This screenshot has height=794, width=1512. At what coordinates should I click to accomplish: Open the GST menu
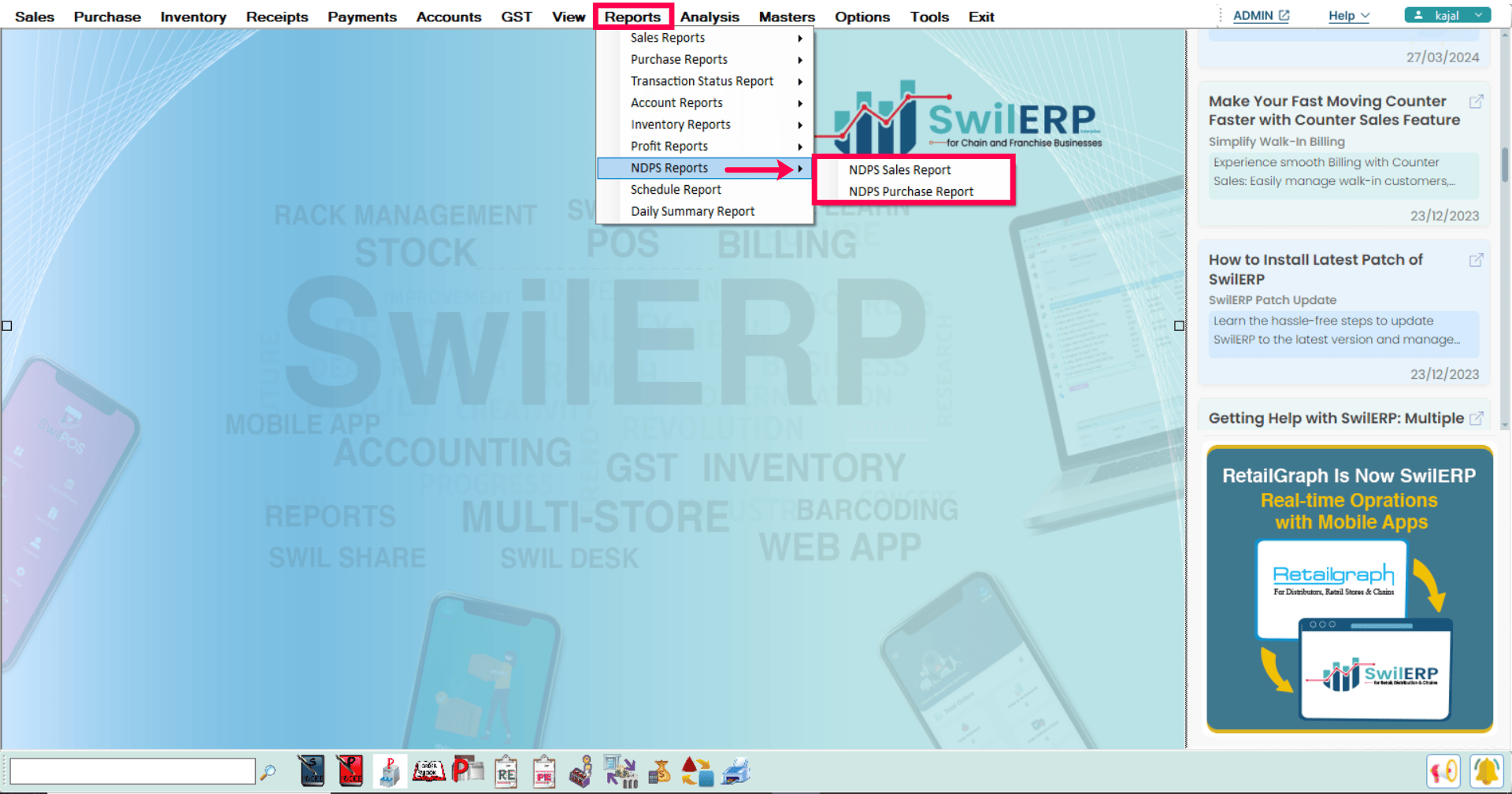tap(517, 17)
